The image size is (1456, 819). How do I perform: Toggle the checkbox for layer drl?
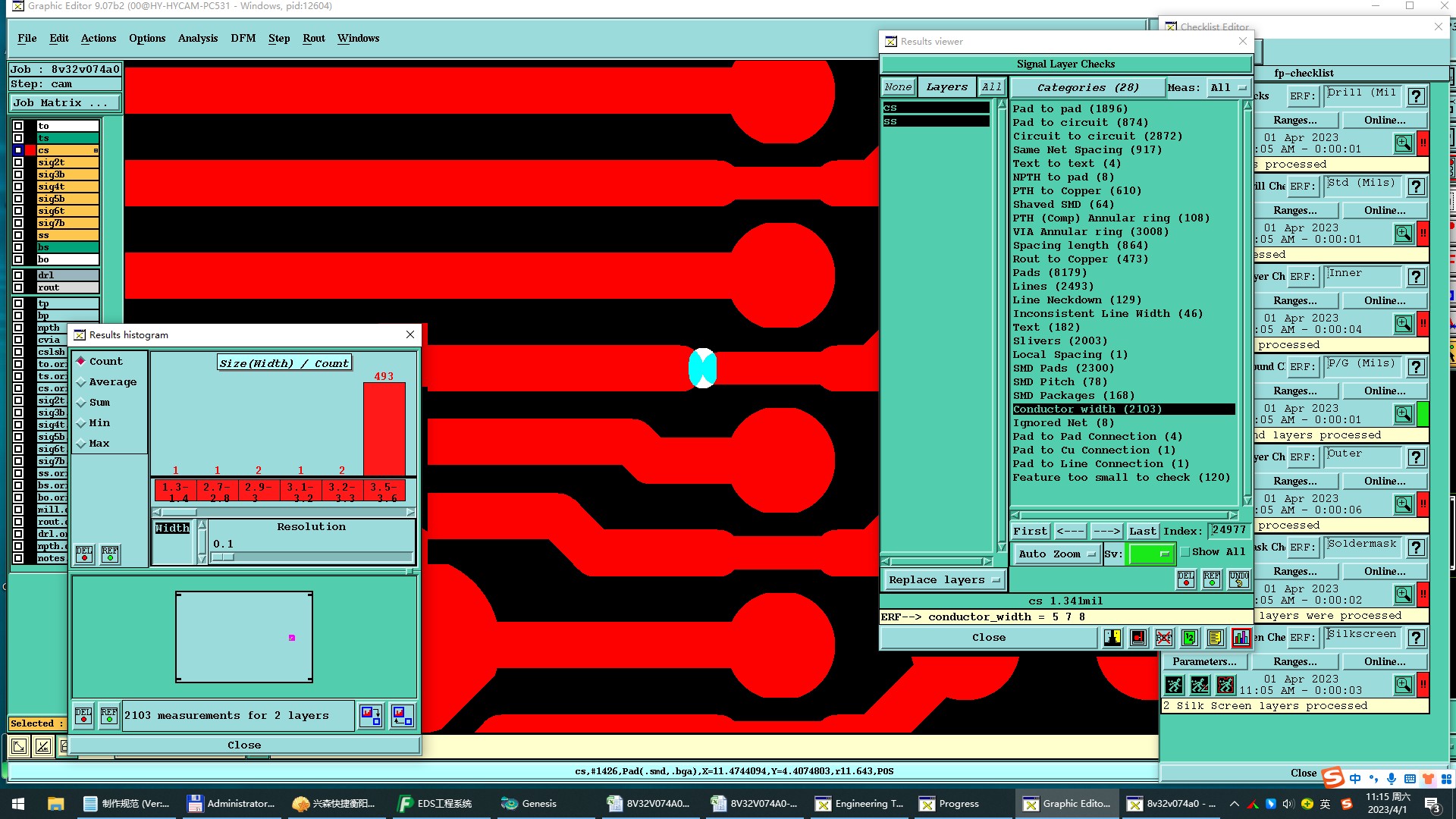(x=18, y=275)
